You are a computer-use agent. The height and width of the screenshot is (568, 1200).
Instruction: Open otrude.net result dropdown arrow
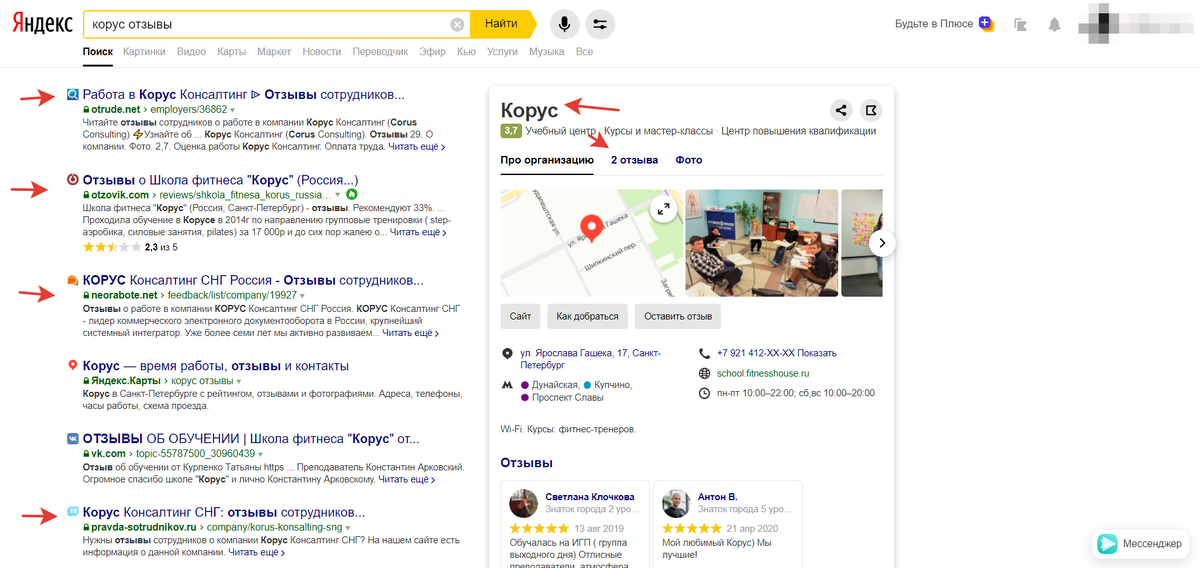233,110
